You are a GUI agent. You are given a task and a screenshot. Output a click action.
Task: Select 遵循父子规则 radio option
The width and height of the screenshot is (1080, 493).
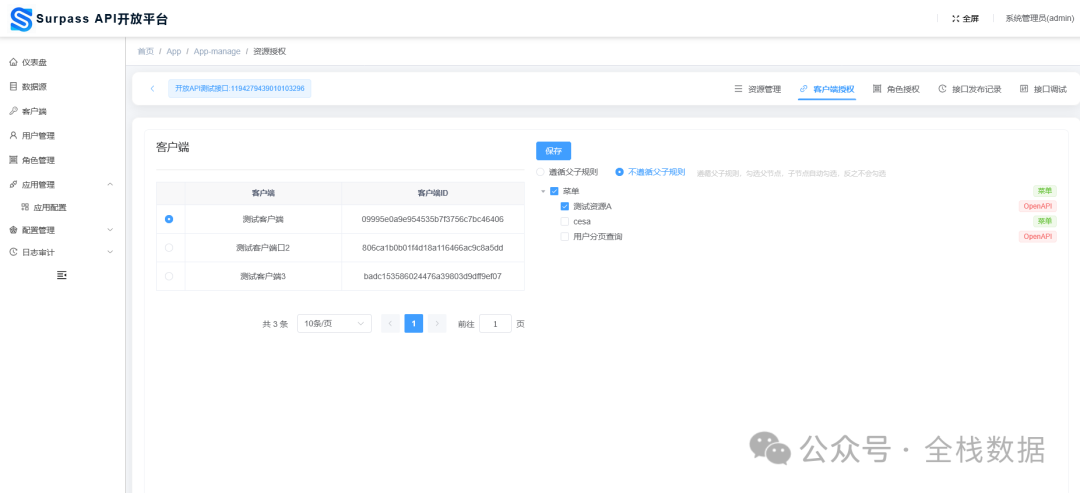point(541,172)
